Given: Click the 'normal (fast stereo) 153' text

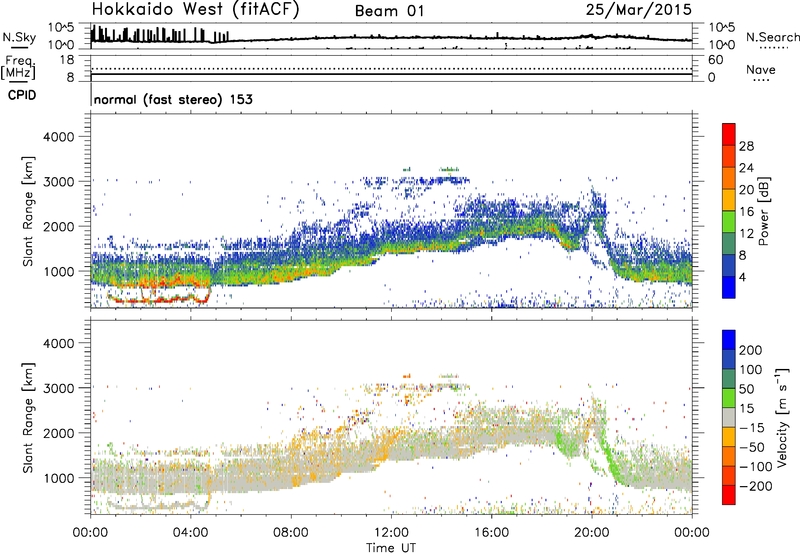Looking at the screenshot, I should coord(173,99).
